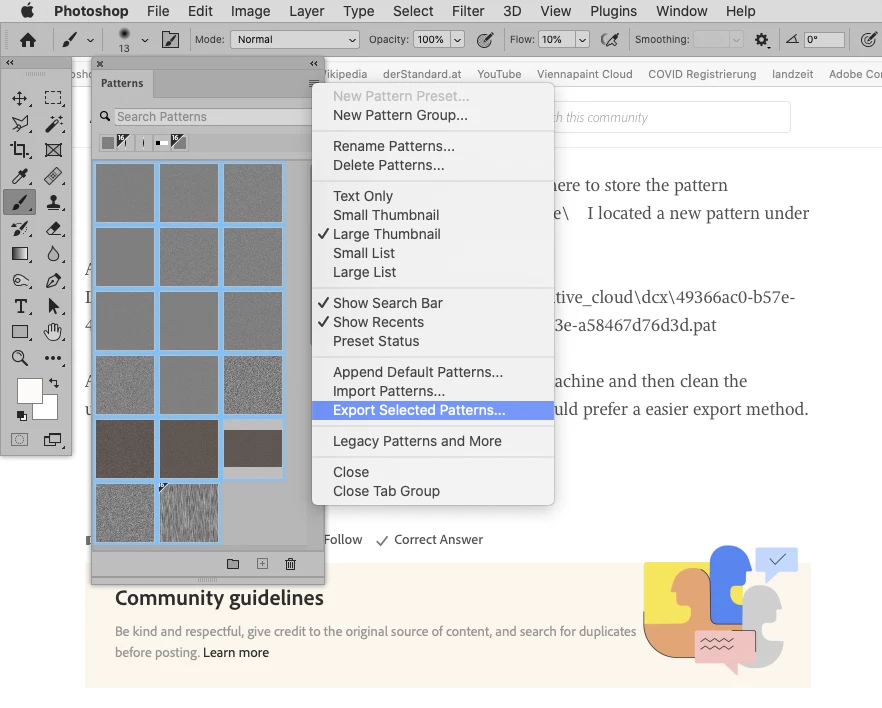Select the Move tool
Screen dimensions: 882x708
[x=20, y=98]
